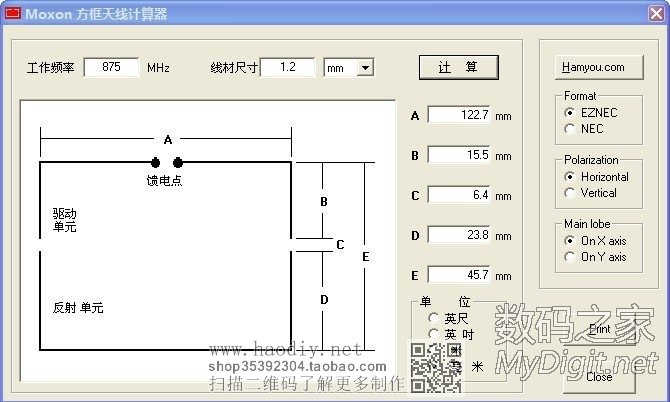
Task: Click the QR code image
Action: (436, 367)
